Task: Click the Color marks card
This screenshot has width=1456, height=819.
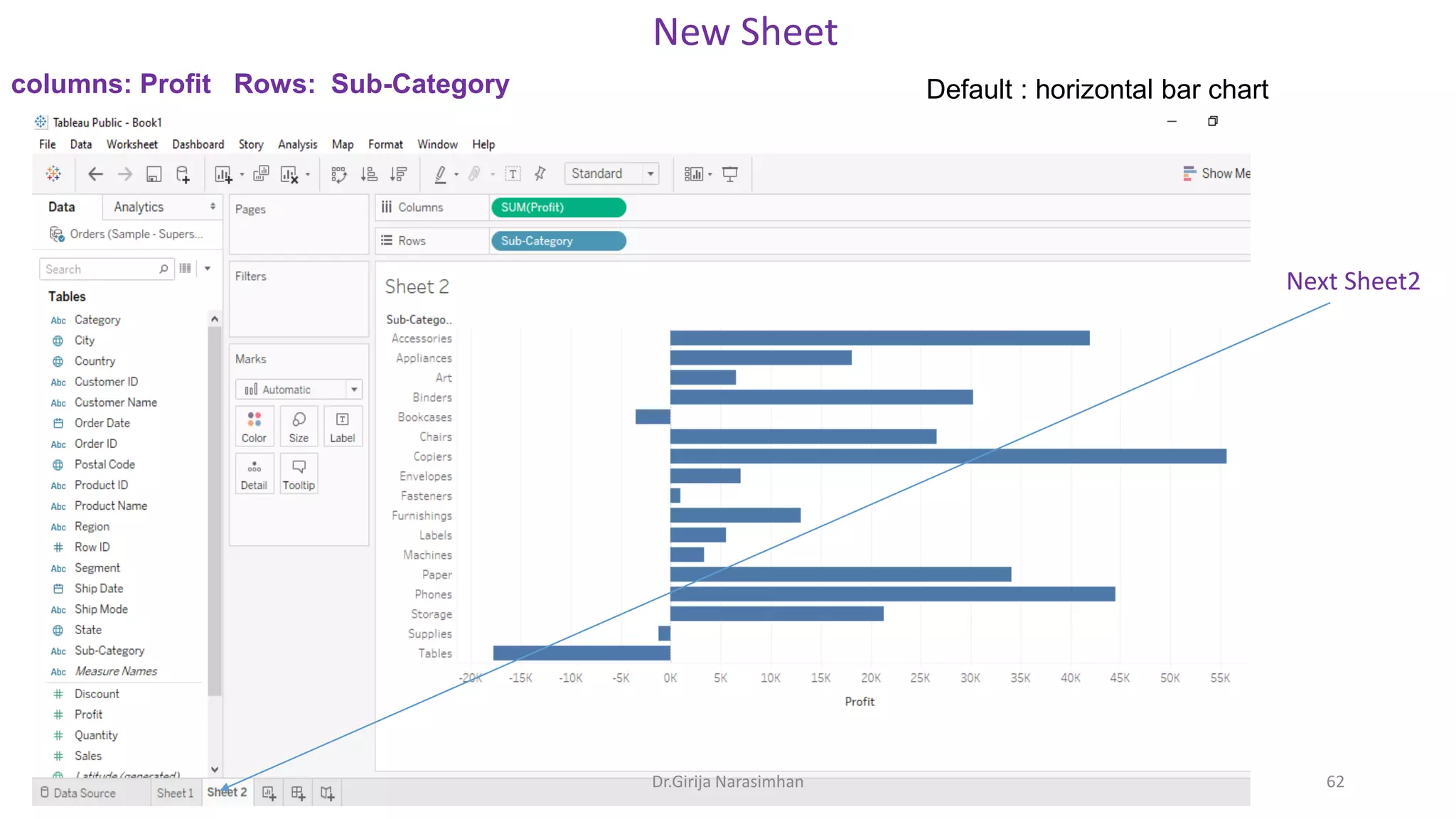Action: click(x=254, y=427)
